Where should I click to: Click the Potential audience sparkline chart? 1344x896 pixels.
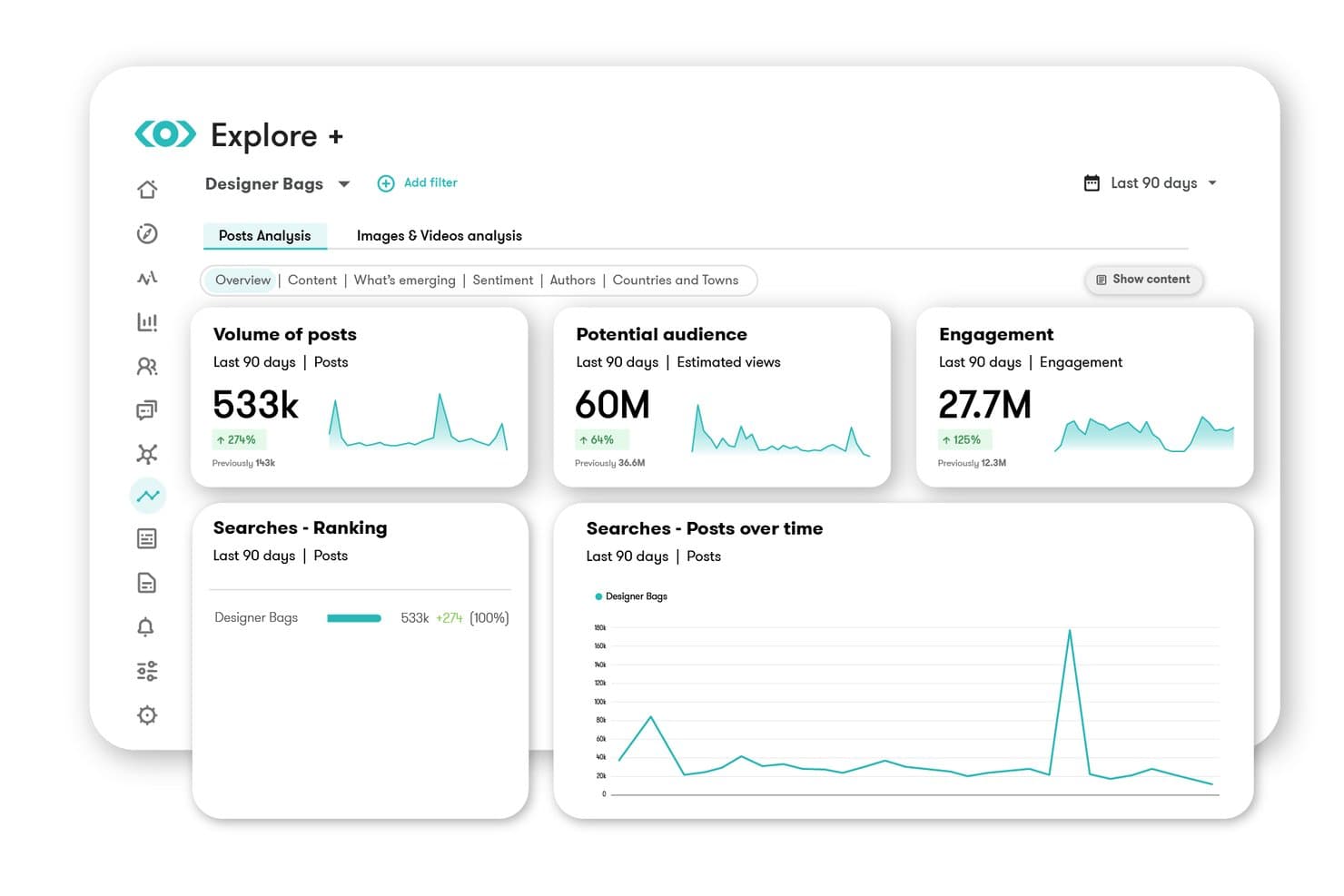pos(781,428)
